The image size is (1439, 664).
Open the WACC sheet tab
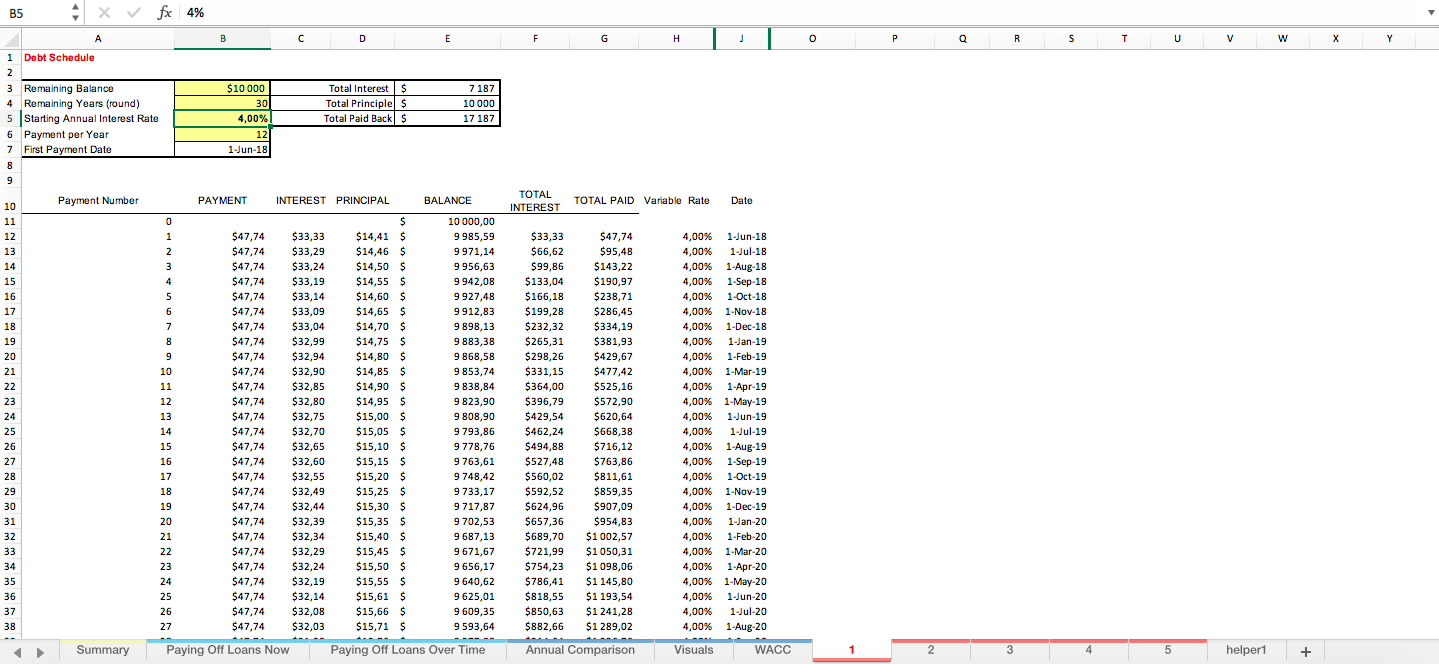[x=772, y=650]
